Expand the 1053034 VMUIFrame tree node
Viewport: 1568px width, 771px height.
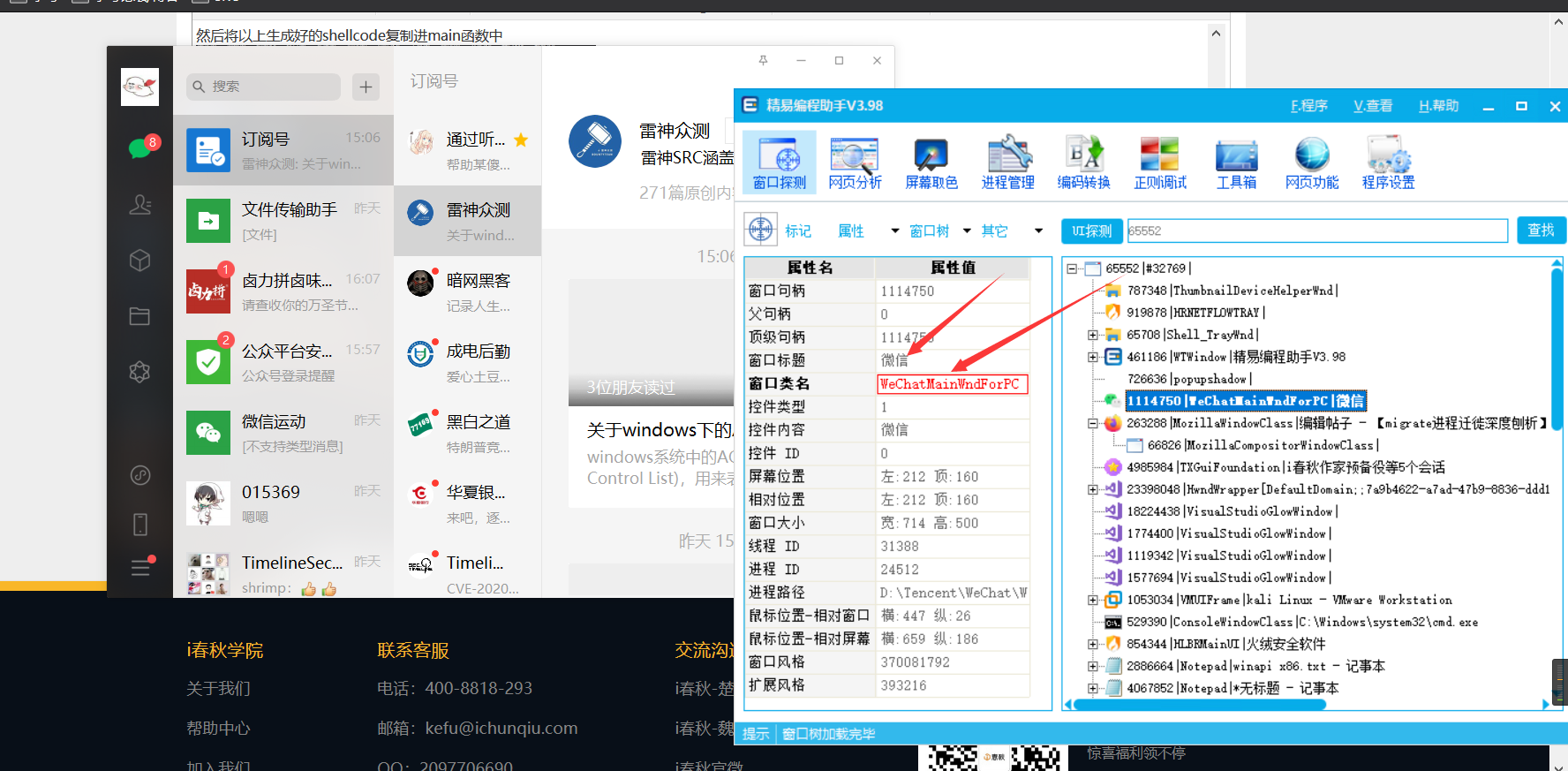point(1093,600)
